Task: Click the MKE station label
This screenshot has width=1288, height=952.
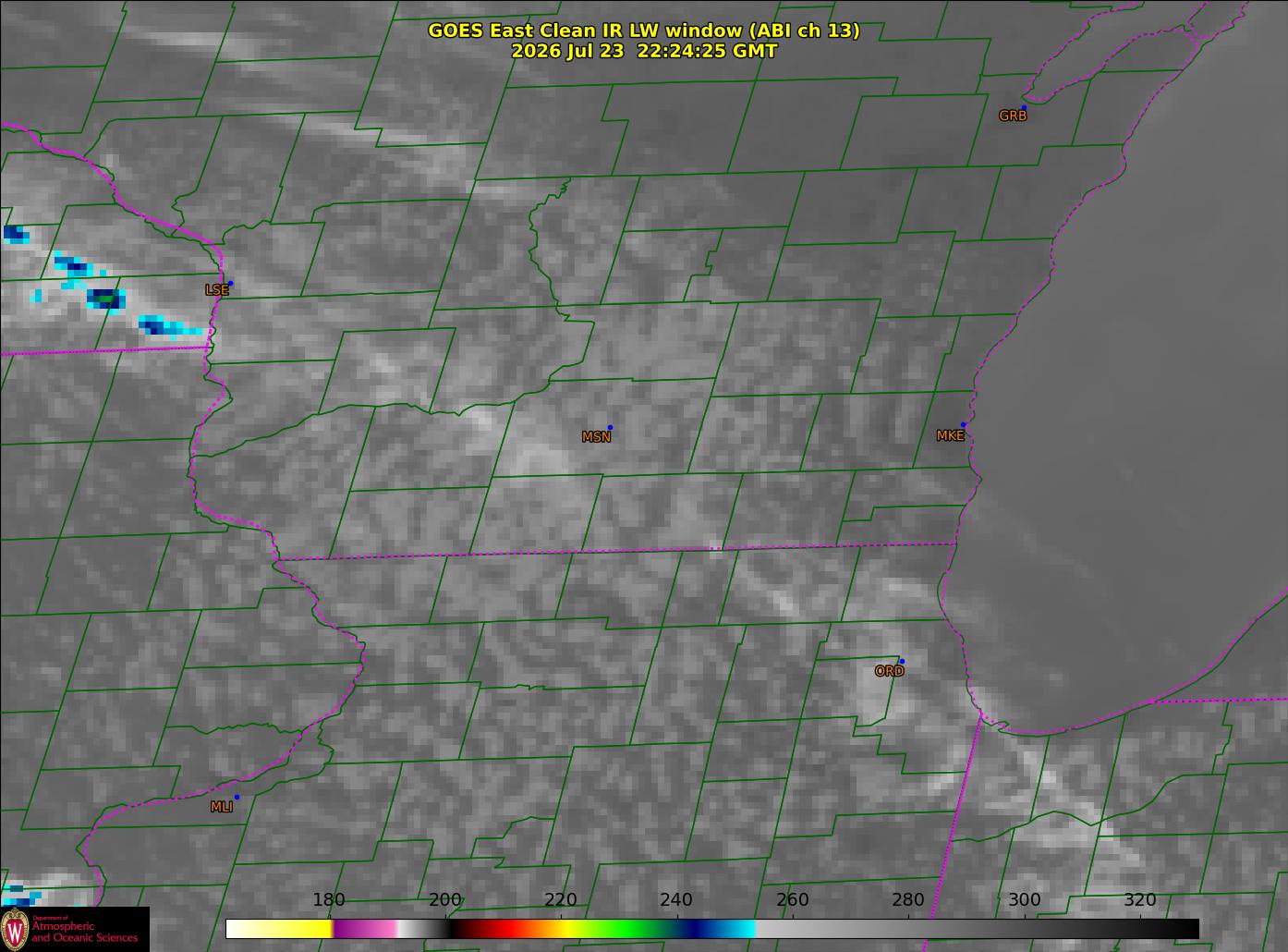Action: pos(950,436)
